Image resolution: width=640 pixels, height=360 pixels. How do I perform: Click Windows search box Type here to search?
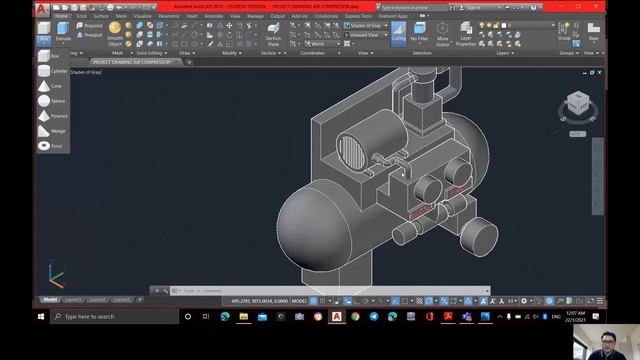[x=114, y=316]
